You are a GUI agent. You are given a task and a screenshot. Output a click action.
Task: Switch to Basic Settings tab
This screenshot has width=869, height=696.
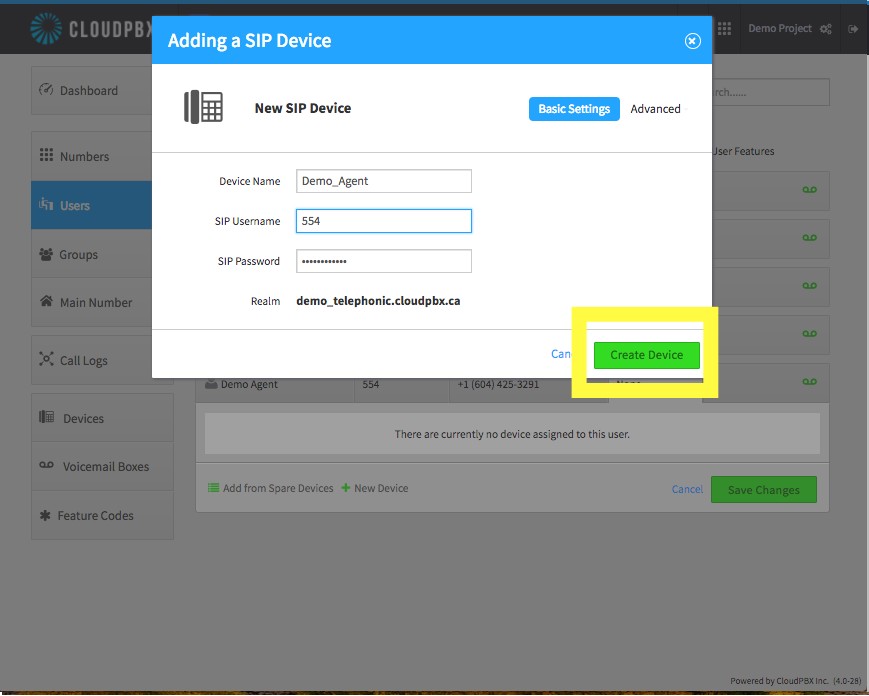574,109
